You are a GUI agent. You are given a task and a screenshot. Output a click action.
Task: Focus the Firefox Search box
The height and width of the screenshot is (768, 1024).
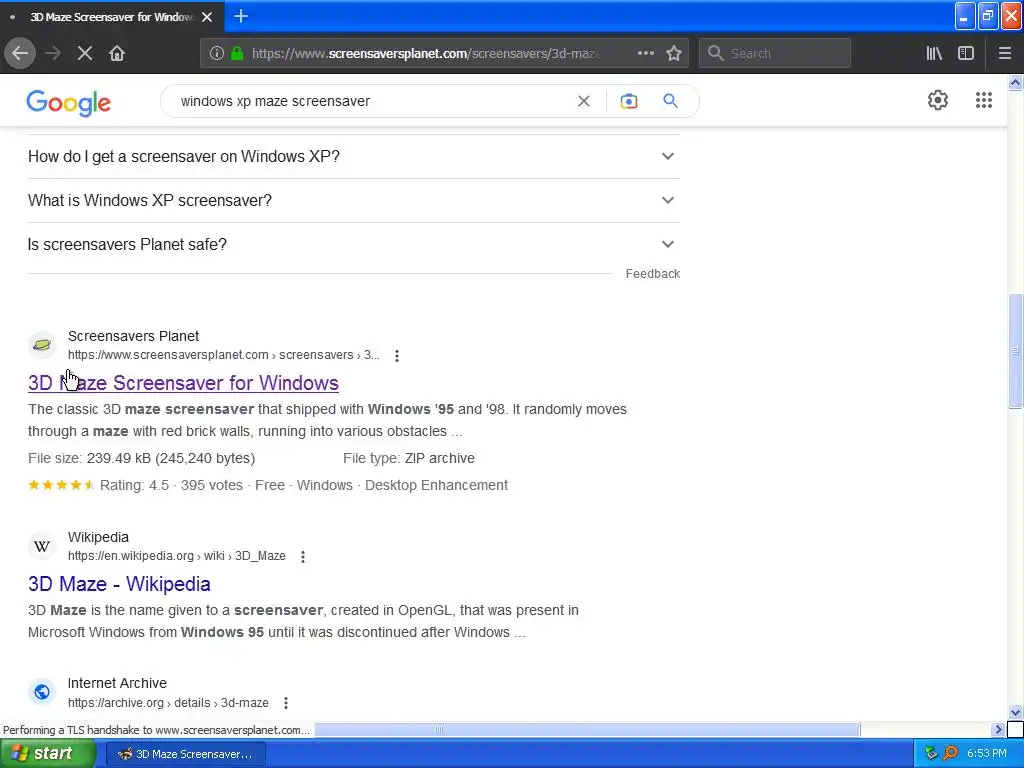pyautogui.click(x=775, y=53)
